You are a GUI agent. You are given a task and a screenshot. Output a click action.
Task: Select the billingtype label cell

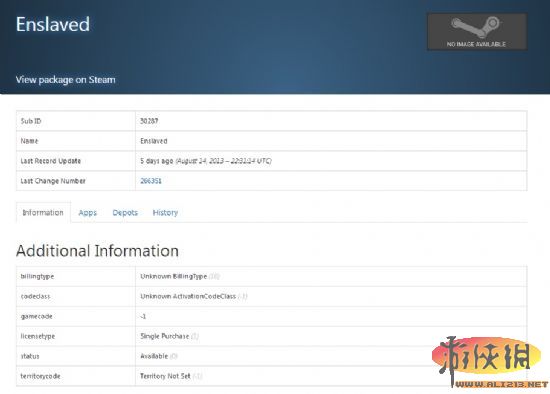(x=76, y=276)
